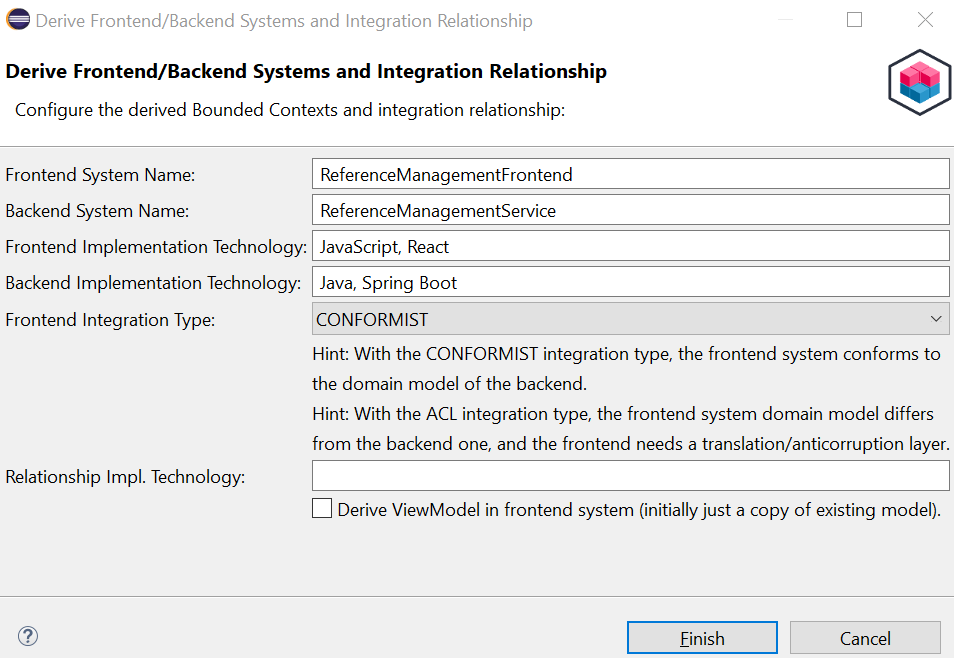Click the ACL integration hint text
The width and height of the screenshot is (954, 658).
pyautogui.click(x=630, y=428)
